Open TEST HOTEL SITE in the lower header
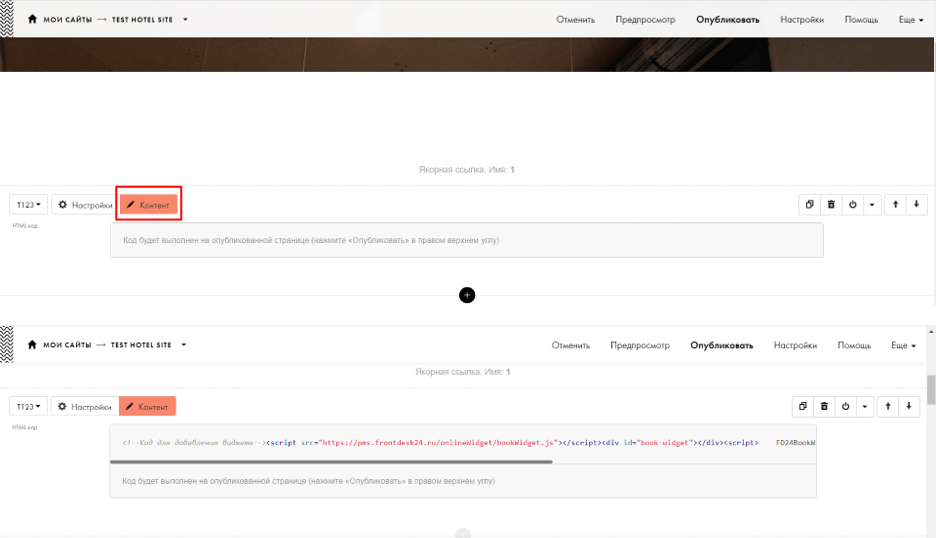936x538 pixels. pyautogui.click(x=141, y=345)
